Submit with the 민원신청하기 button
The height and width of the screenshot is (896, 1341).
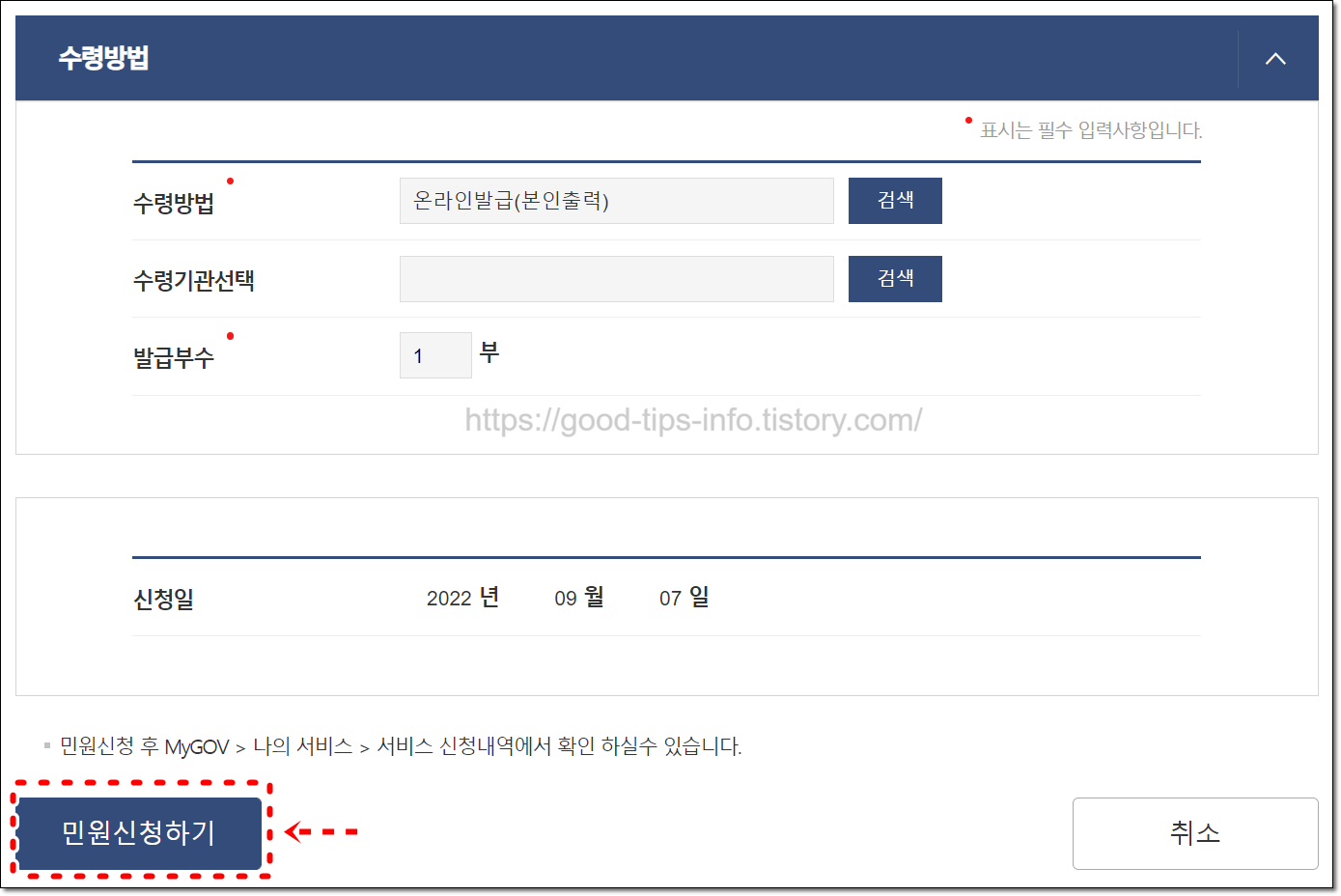139,832
